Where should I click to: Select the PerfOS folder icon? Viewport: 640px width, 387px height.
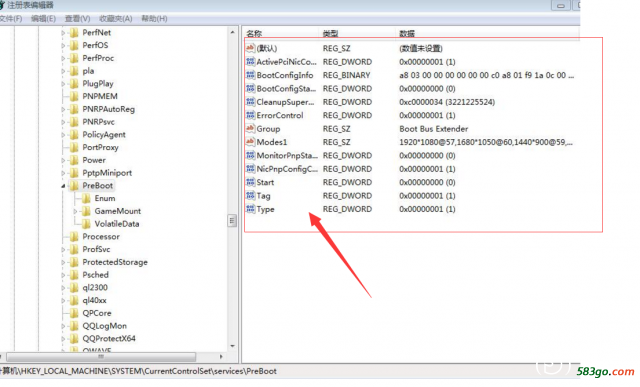(74, 45)
